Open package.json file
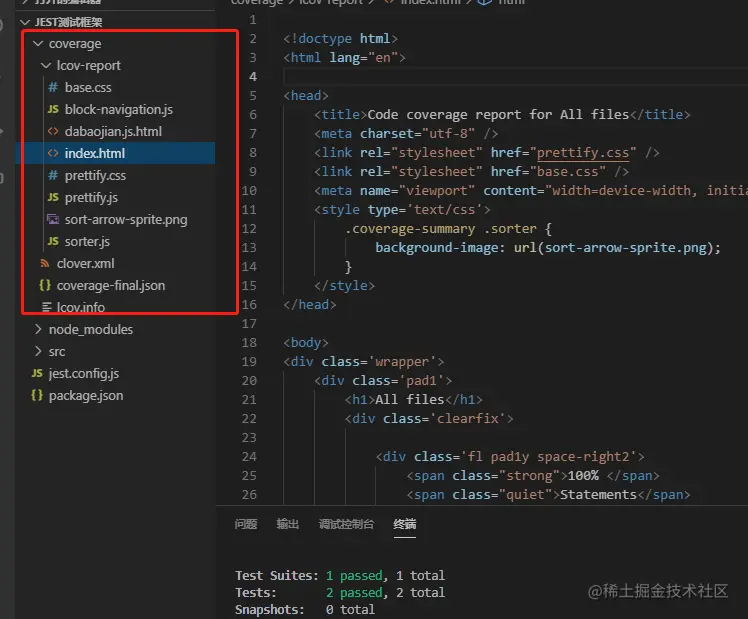Image resolution: width=748 pixels, height=619 pixels. click(x=86, y=395)
